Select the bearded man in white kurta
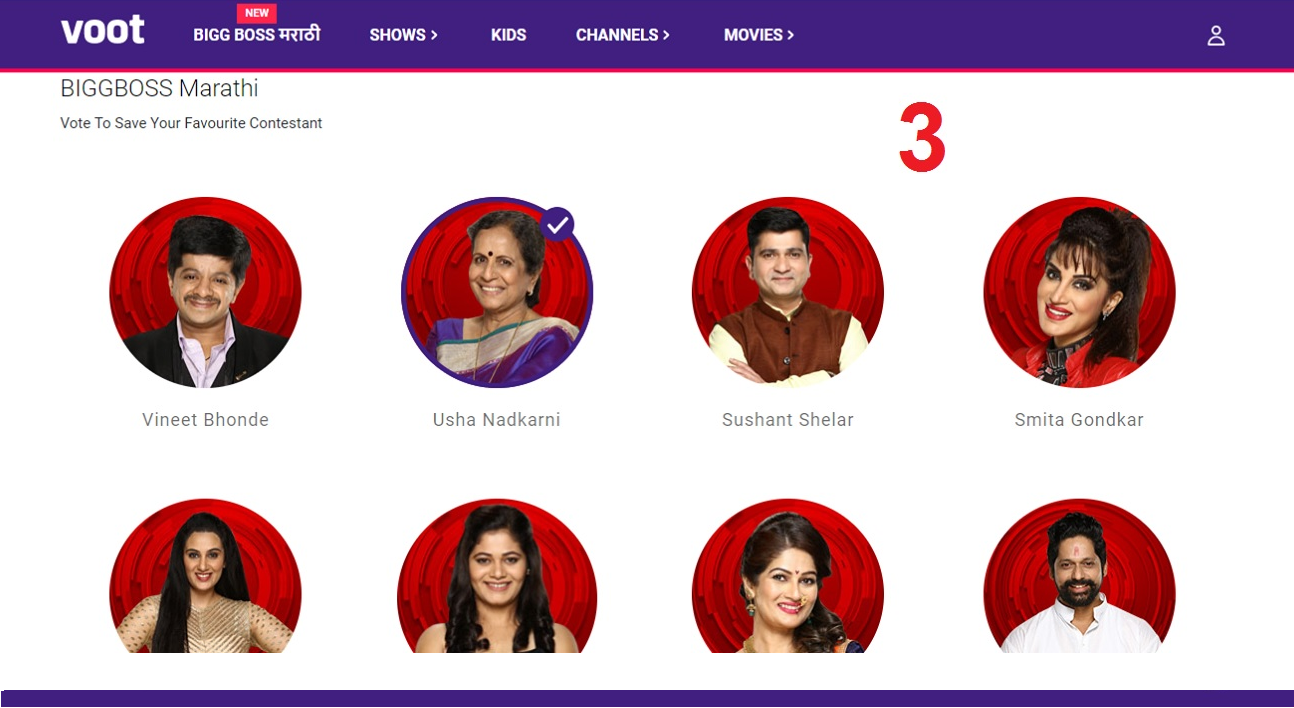Image resolution: width=1294 pixels, height=708 pixels. [x=1079, y=577]
